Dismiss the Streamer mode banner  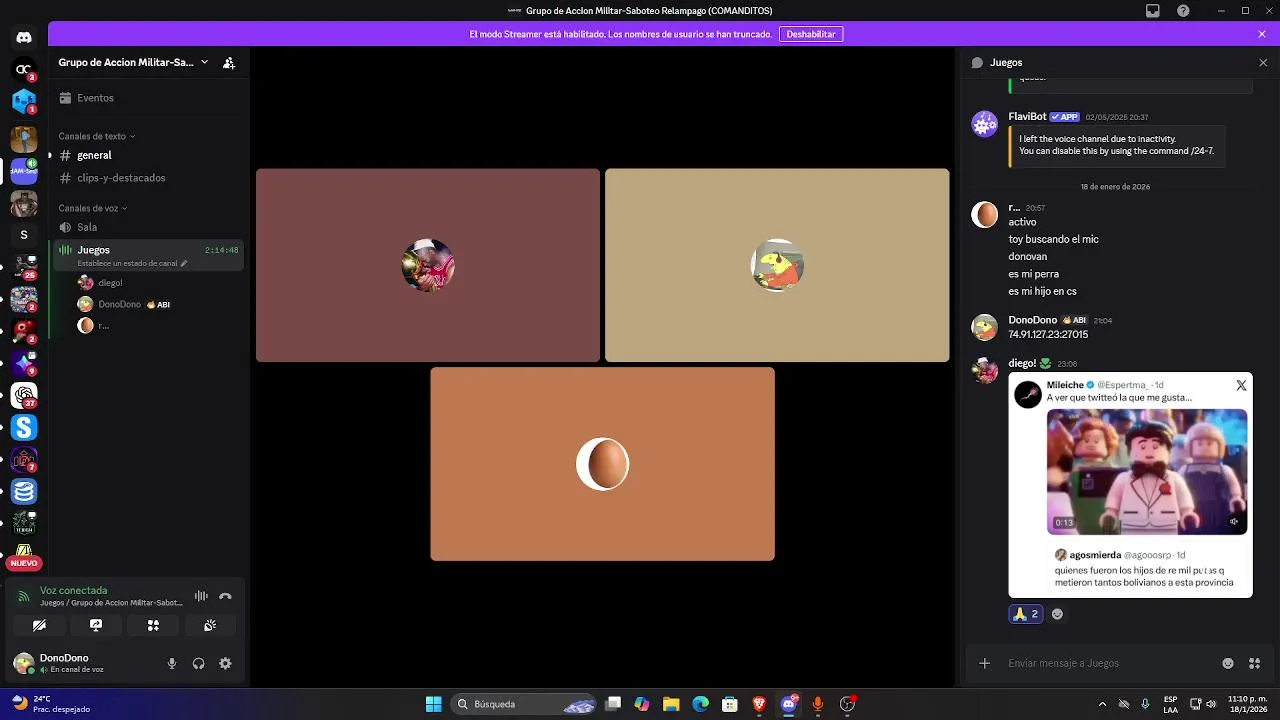(1262, 34)
